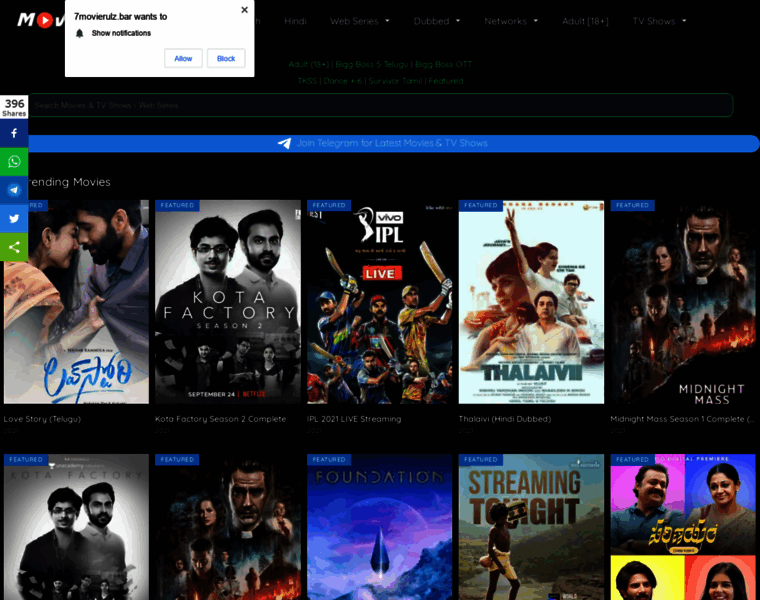Click the Kota Factory Season 2 Complete title

[221, 419]
